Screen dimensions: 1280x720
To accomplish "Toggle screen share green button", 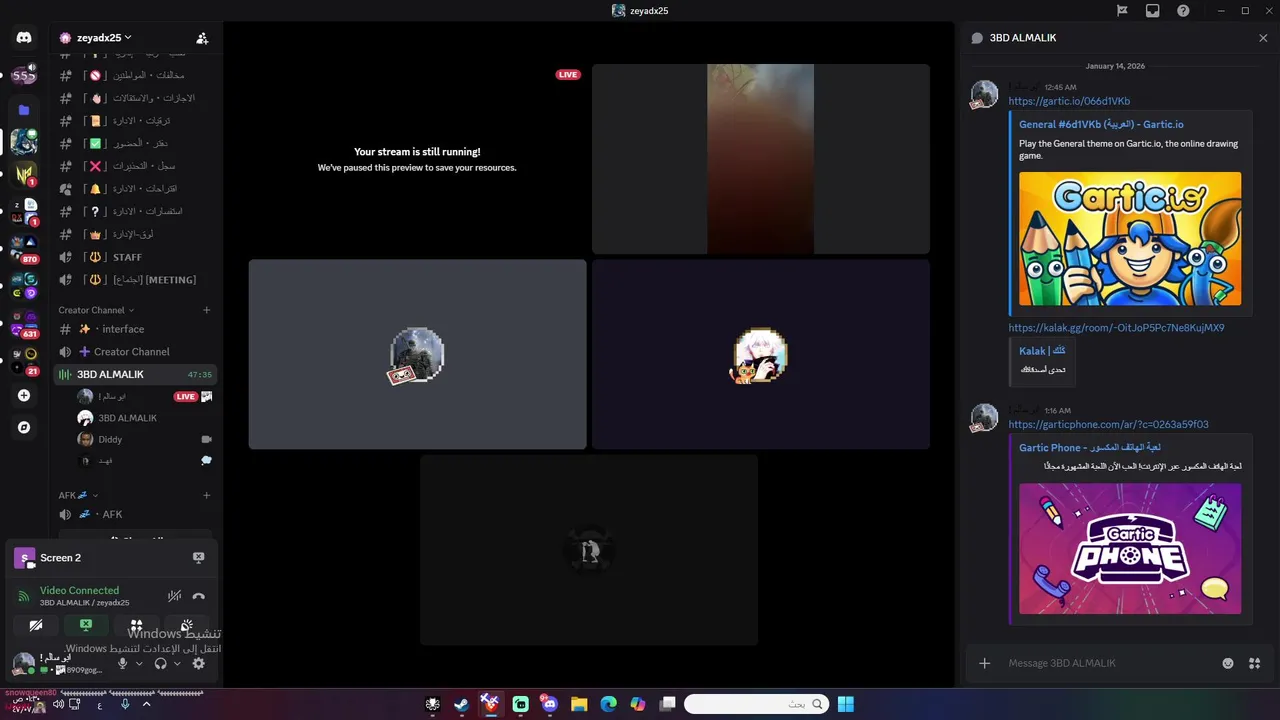I will (86, 625).
